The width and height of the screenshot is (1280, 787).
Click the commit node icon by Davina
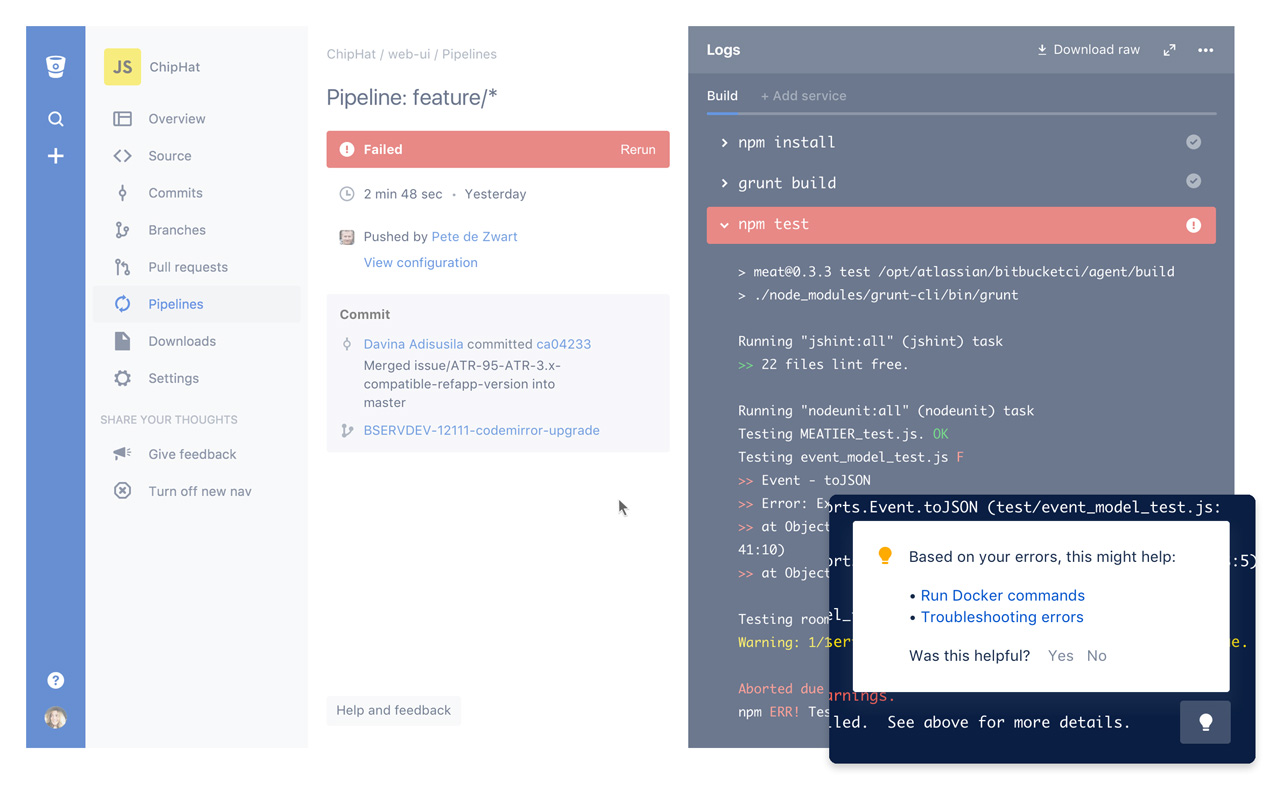[x=347, y=344]
